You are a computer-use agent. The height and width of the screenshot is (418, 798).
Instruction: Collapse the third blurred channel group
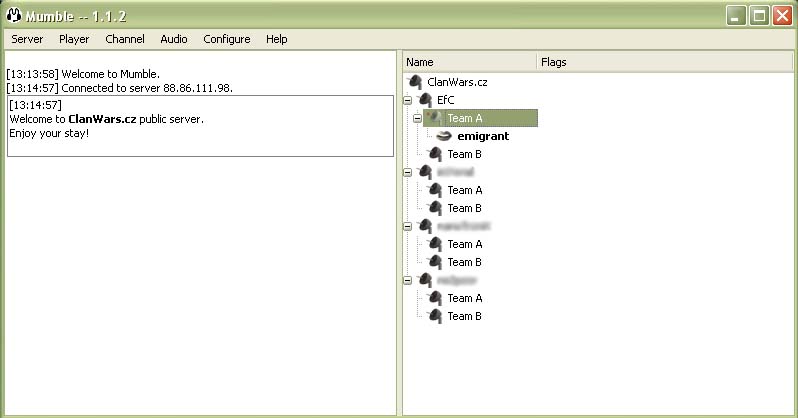(407, 226)
